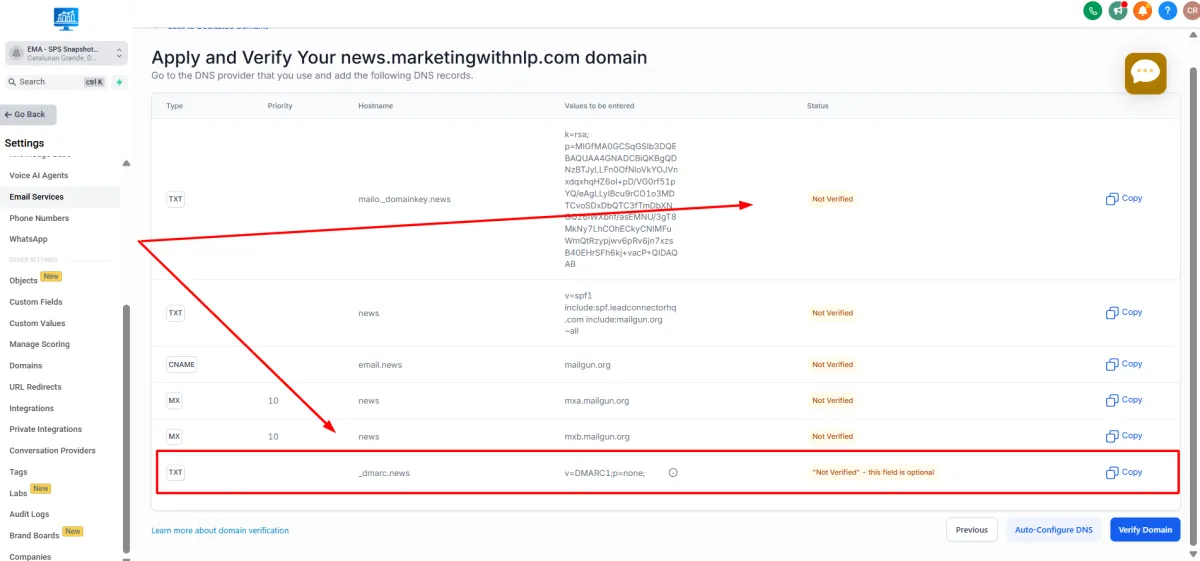Click the Verify Domain button
The height and width of the screenshot is (561, 1200).
point(1146,530)
